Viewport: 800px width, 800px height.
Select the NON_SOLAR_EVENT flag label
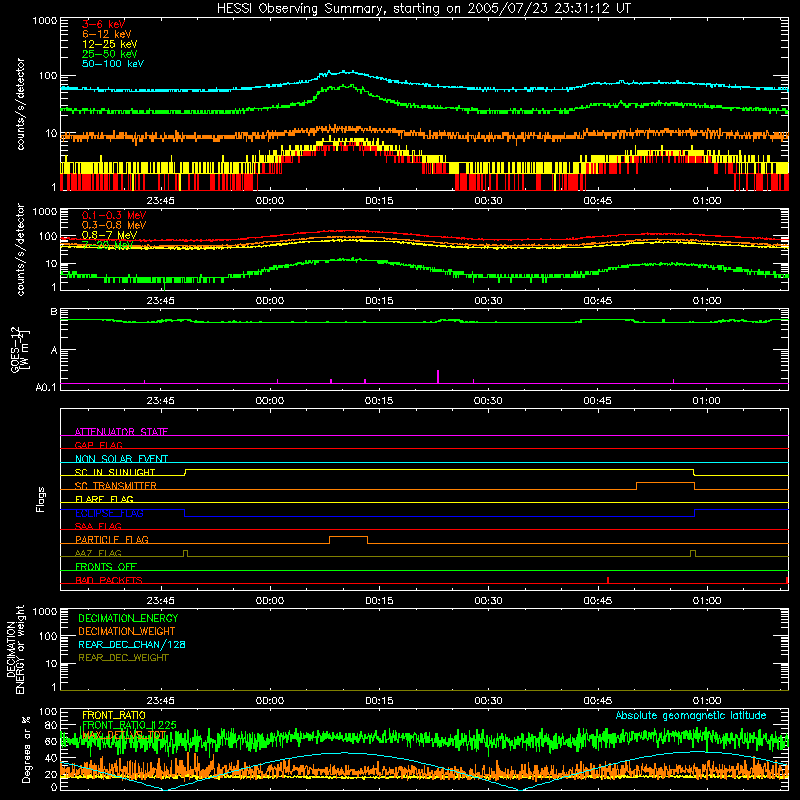click(121, 459)
